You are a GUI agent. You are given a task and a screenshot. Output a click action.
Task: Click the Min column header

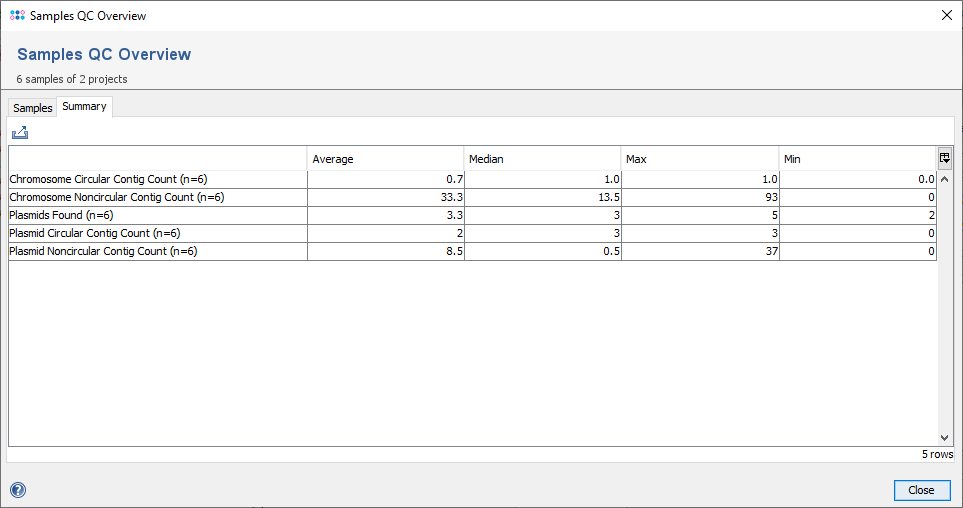(x=857, y=159)
